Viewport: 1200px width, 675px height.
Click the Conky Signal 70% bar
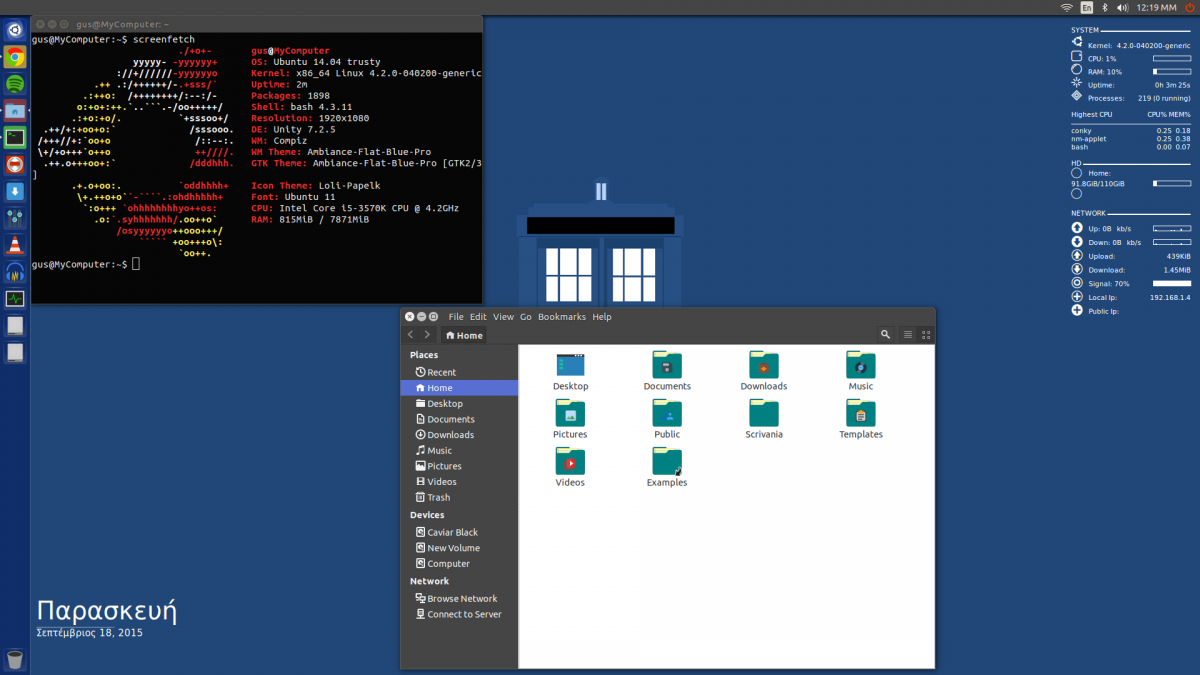1172,283
